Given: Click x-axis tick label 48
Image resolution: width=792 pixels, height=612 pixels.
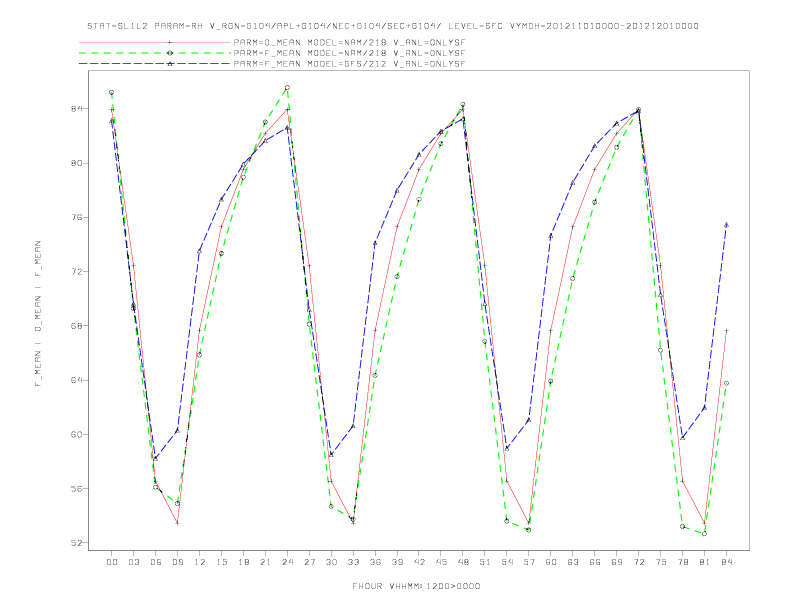Looking at the screenshot, I should click(x=463, y=562).
